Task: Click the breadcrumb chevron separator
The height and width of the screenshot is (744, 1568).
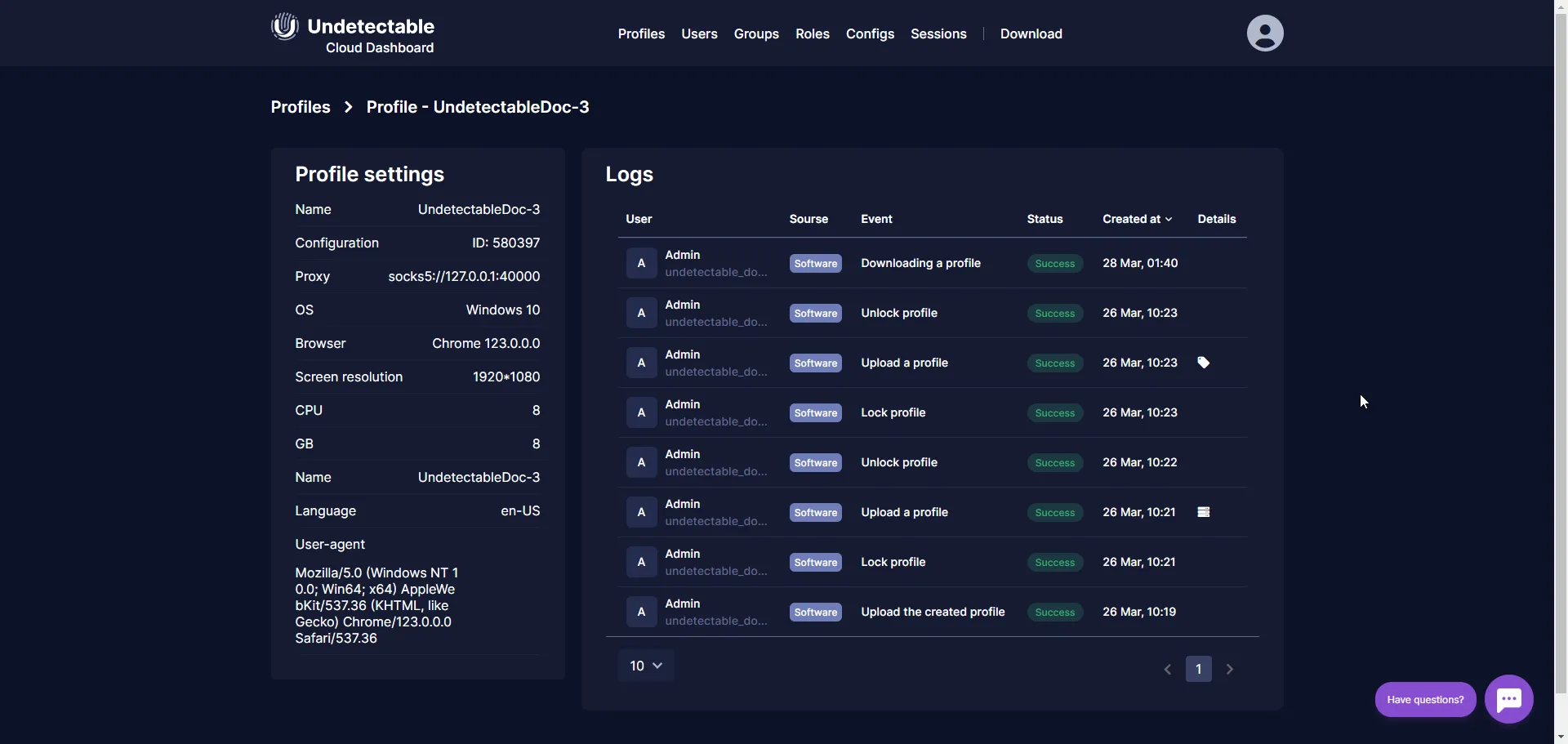Action: pos(349,107)
